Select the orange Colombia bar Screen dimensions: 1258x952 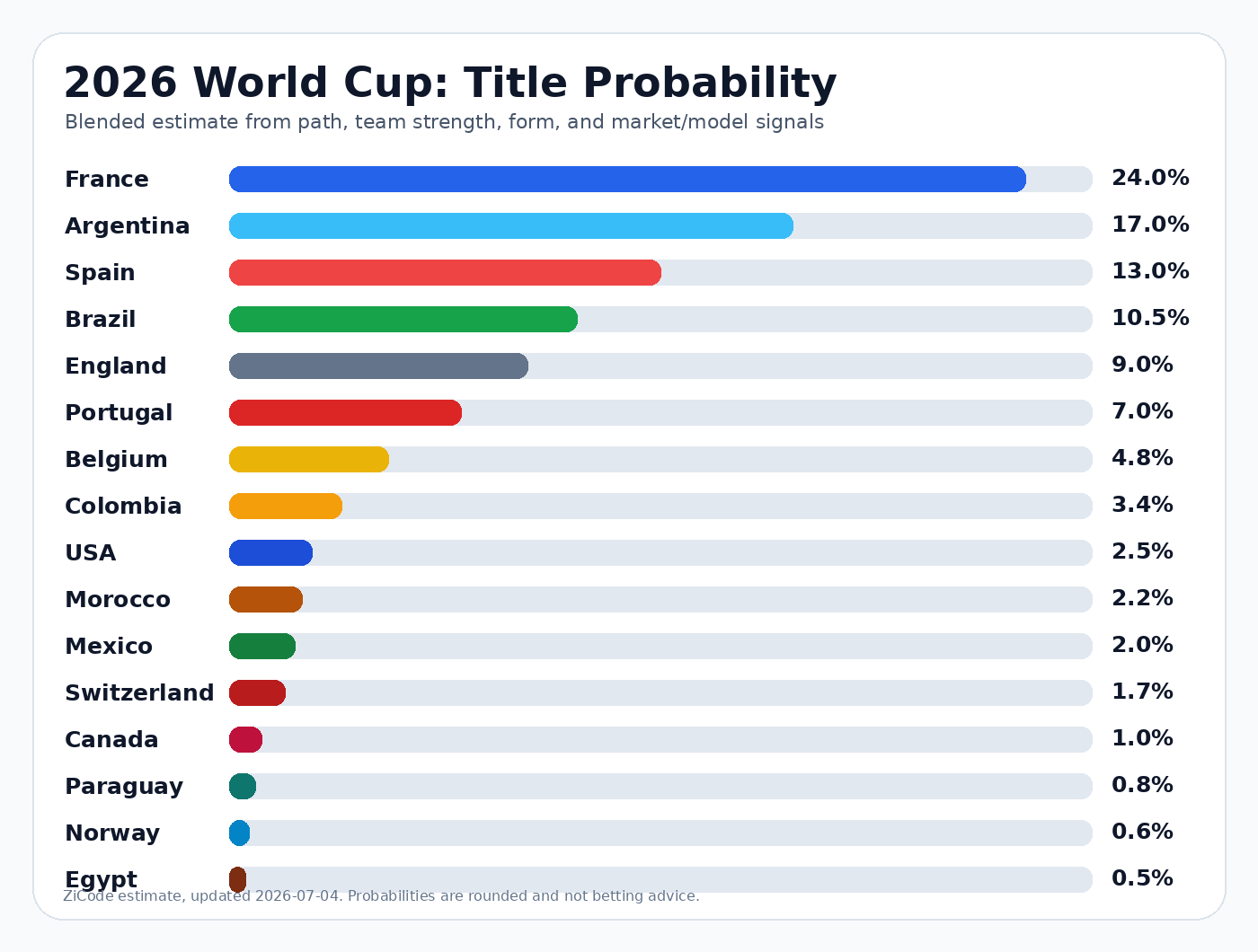click(286, 506)
